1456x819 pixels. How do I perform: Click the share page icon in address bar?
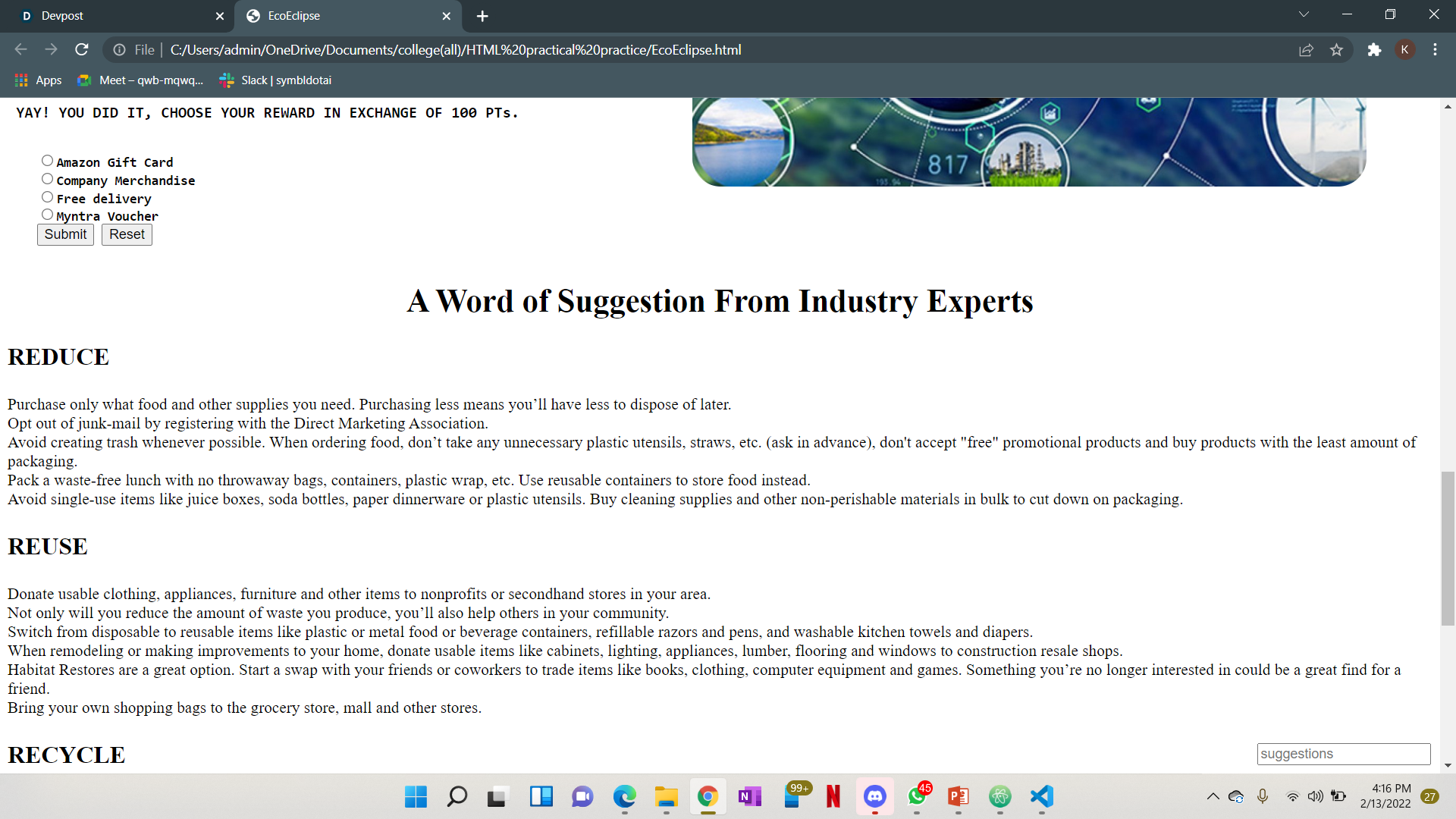click(1306, 50)
